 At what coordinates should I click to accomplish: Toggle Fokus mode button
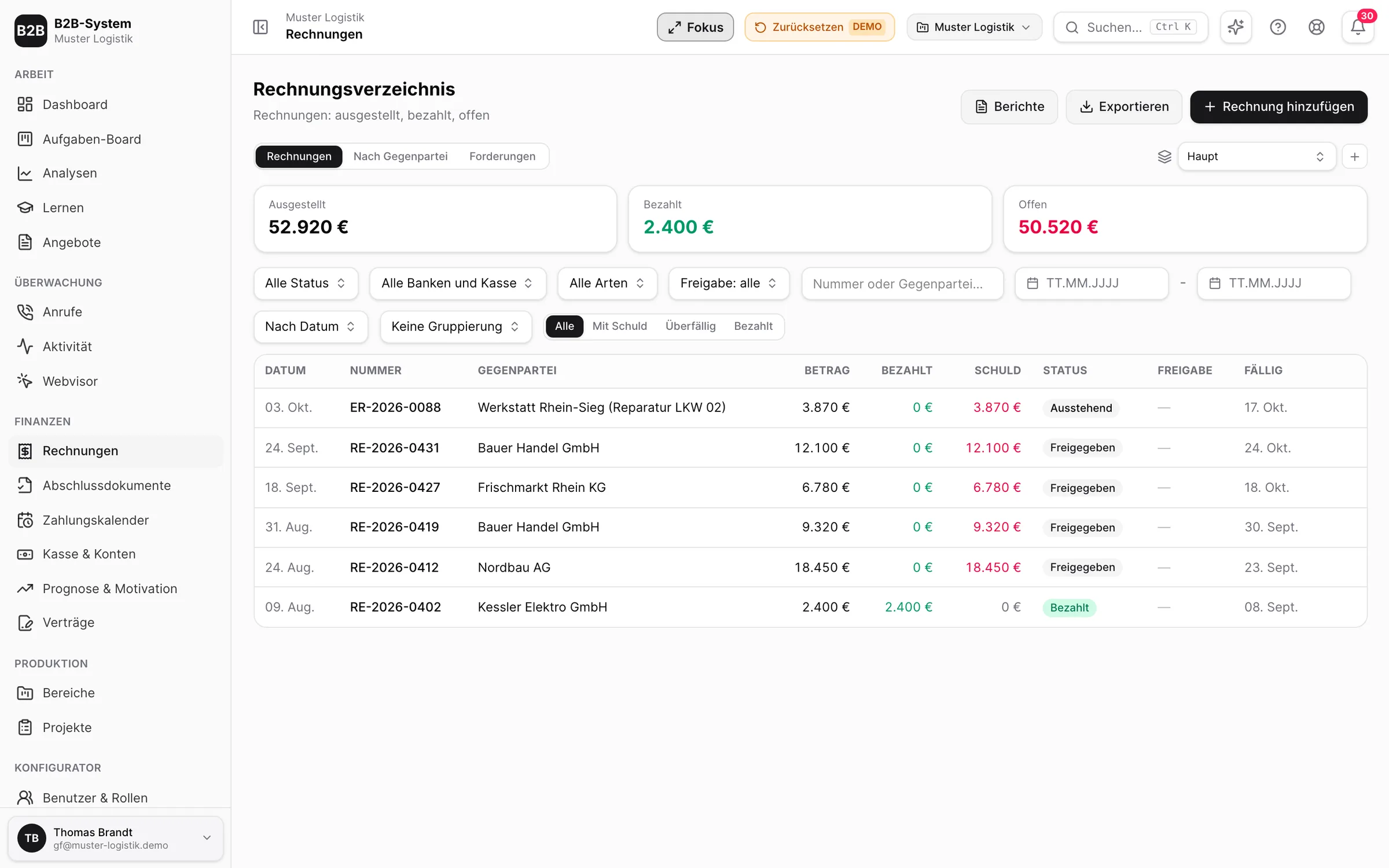695,27
